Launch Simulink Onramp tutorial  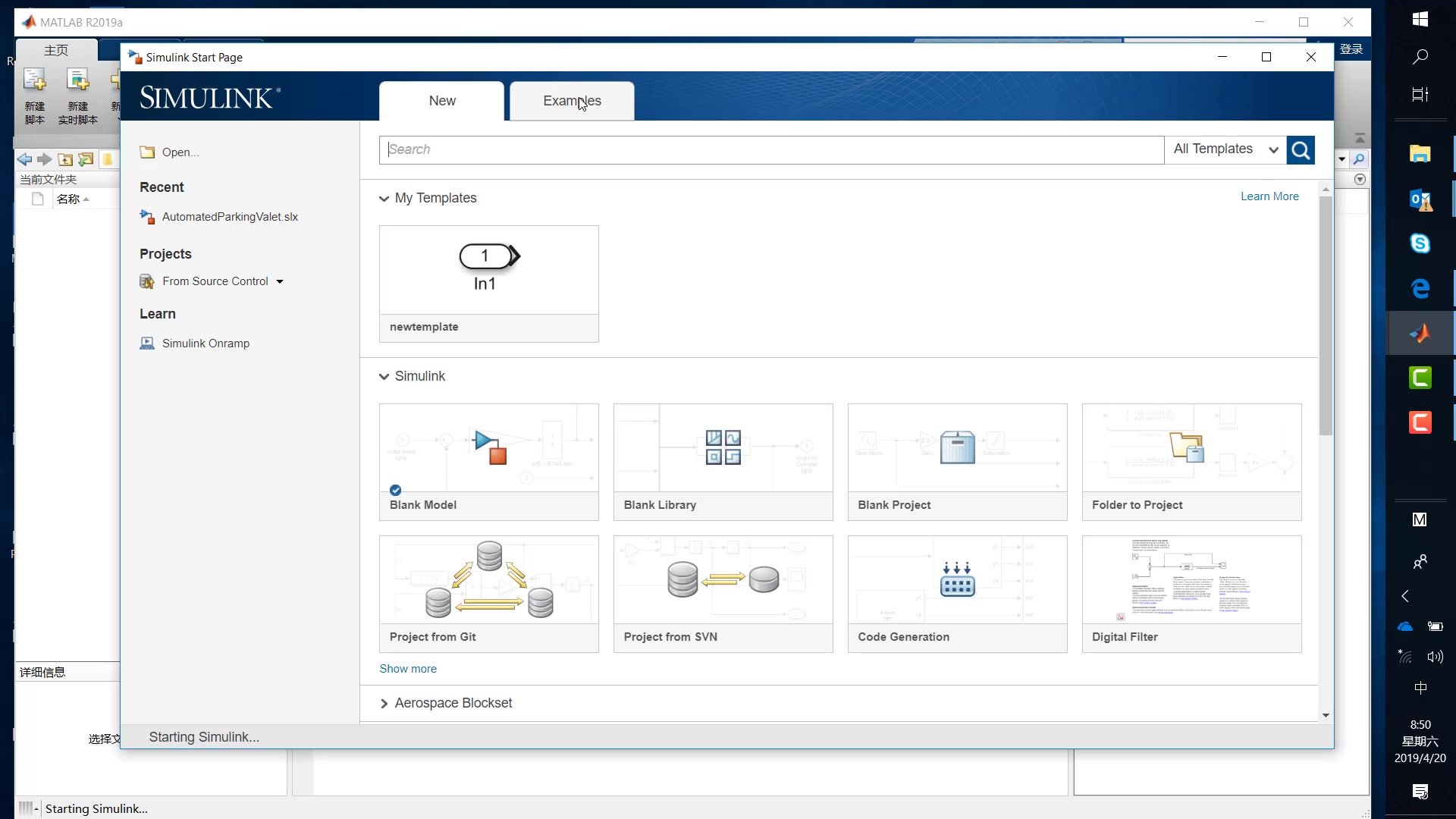pos(206,344)
